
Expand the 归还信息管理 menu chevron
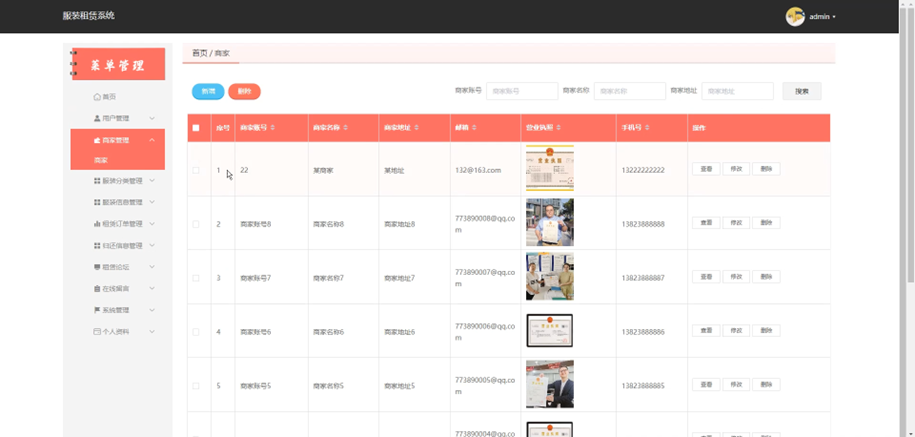pos(152,246)
